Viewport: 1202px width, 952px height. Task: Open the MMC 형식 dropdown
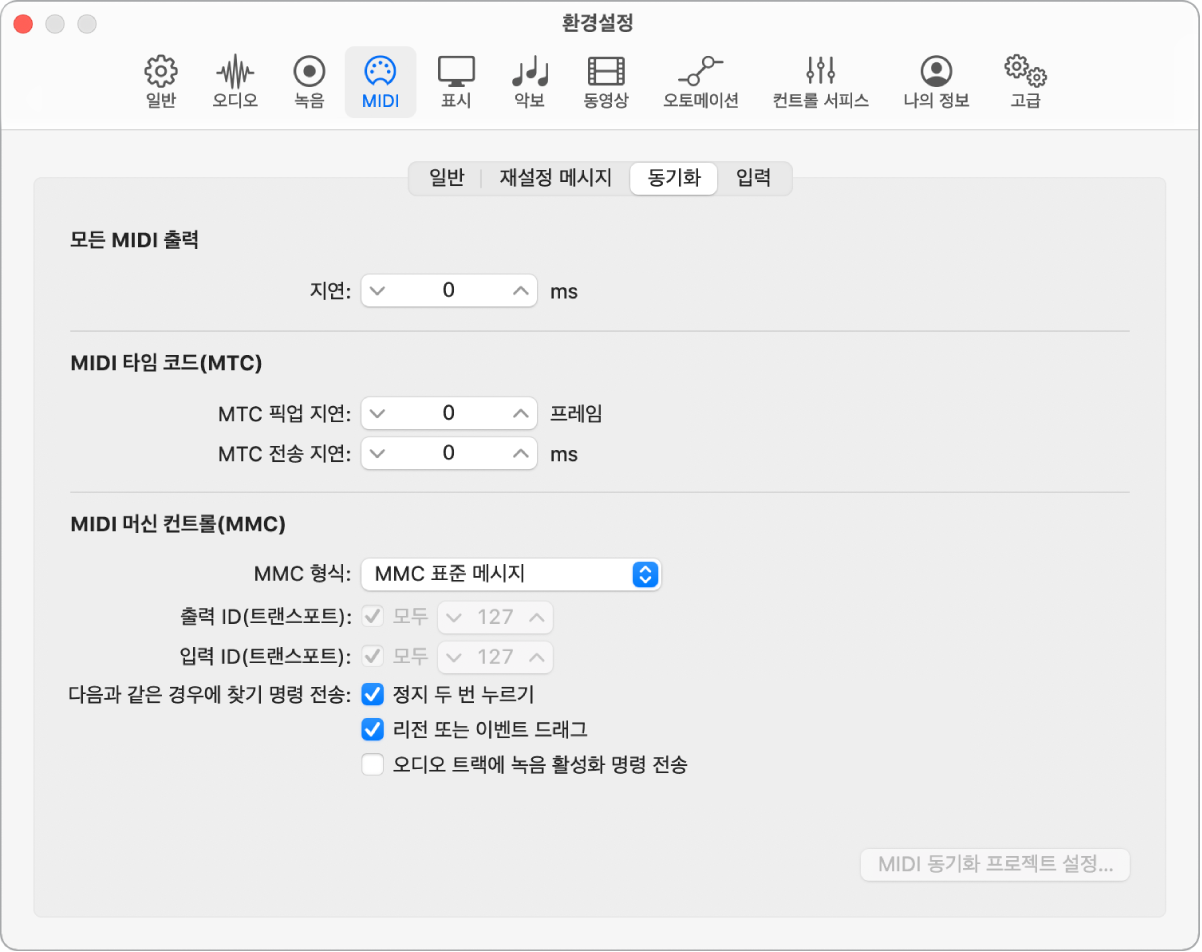pyautogui.click(x=511, y=574)
